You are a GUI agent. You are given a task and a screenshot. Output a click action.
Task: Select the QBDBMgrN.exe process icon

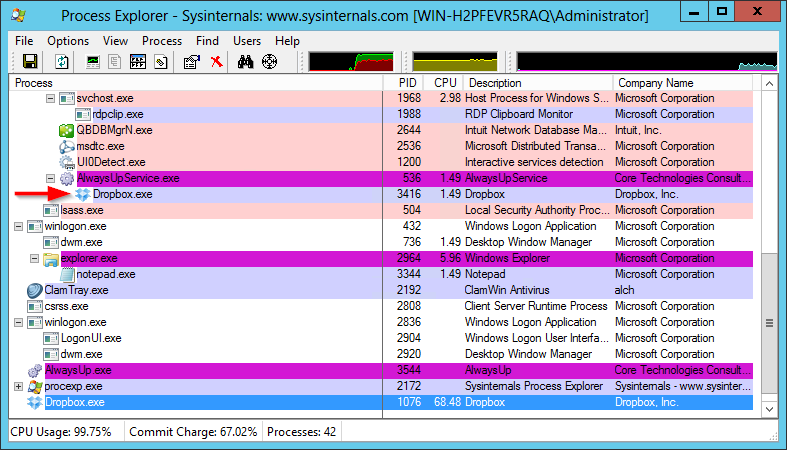[66, 130]
